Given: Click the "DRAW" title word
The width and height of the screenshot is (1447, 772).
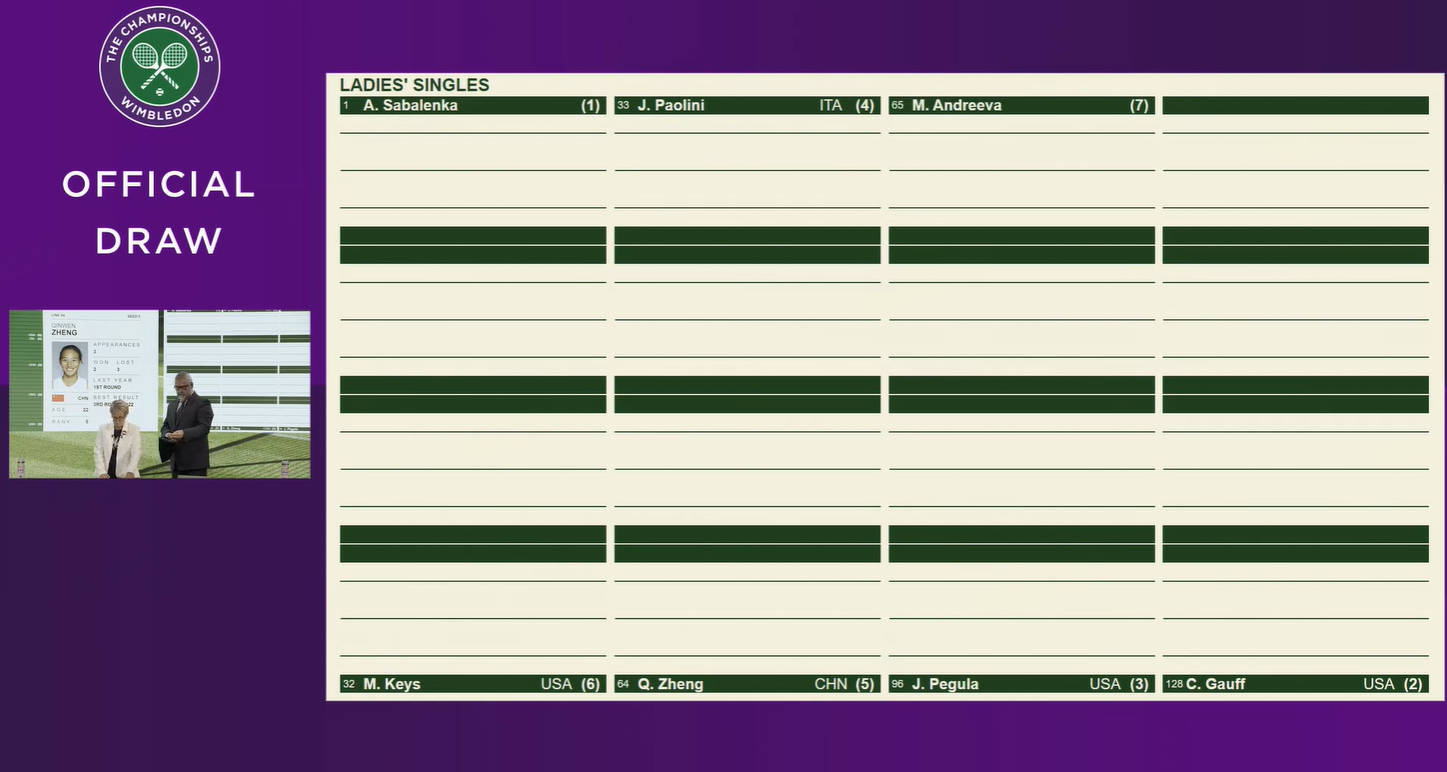Looking at the screenshot, I should (x=159, y=241).
